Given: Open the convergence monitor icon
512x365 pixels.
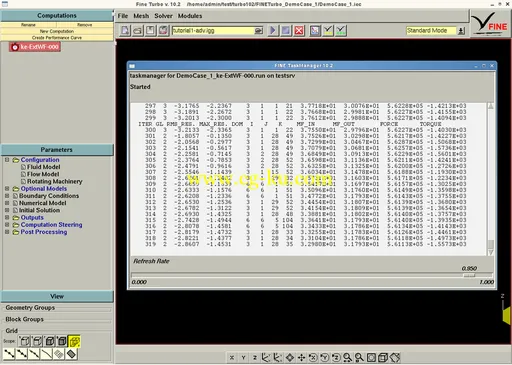Looking at the screenshot, I should (x=315, y=31).
